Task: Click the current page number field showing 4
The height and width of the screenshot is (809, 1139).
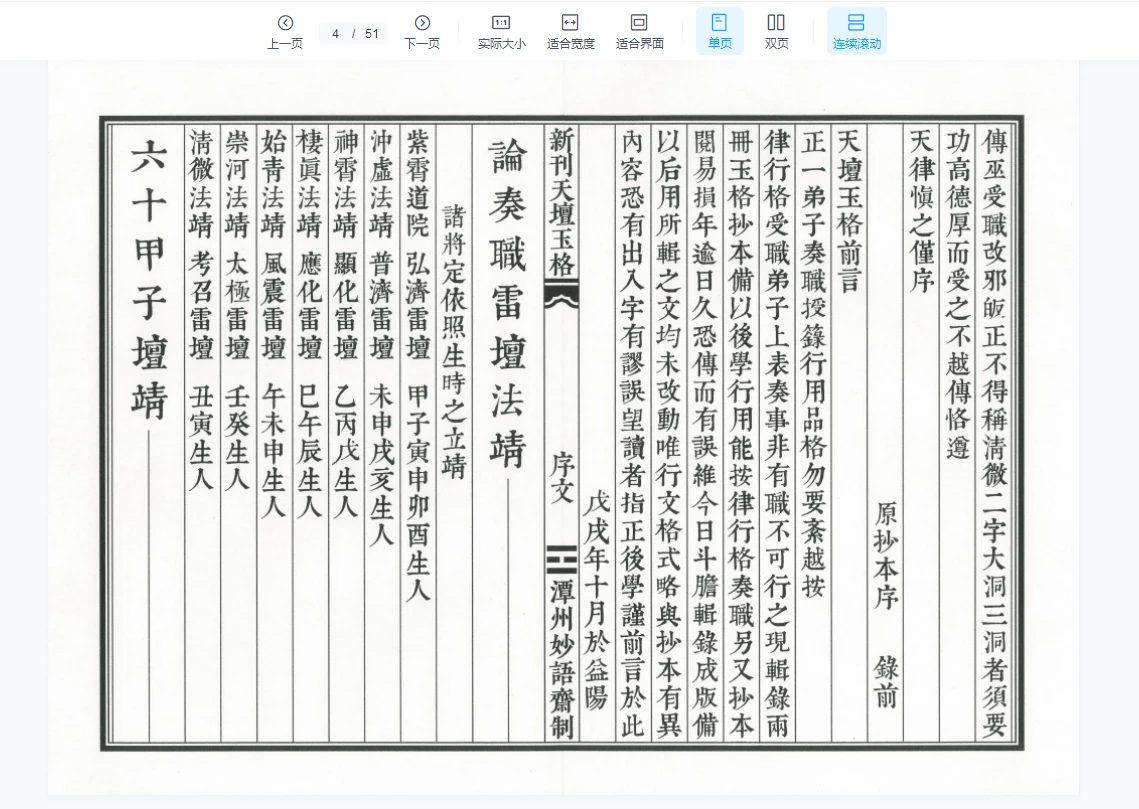Action: point(336,33)
